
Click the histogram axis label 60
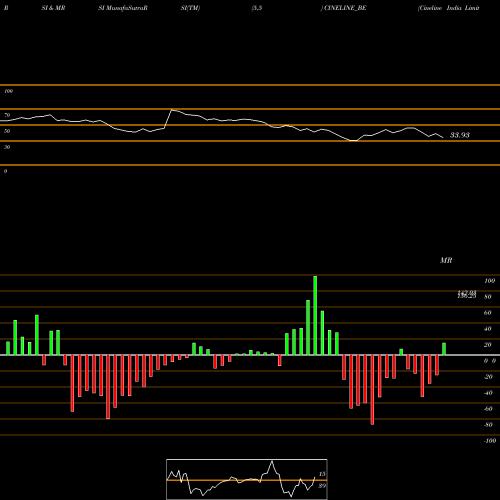point(488,313)
